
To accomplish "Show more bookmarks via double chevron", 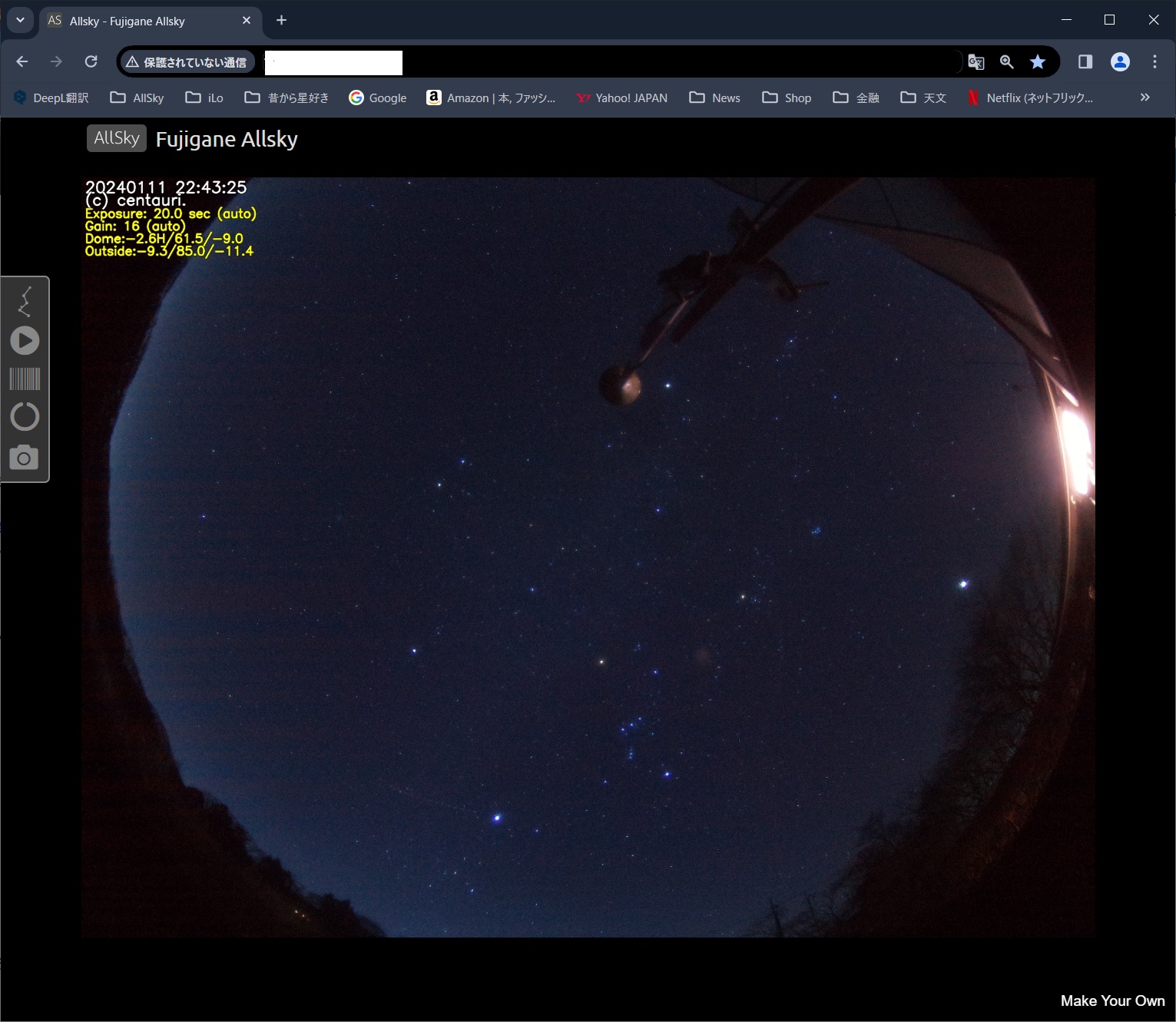I will (x=1145, y=98).
